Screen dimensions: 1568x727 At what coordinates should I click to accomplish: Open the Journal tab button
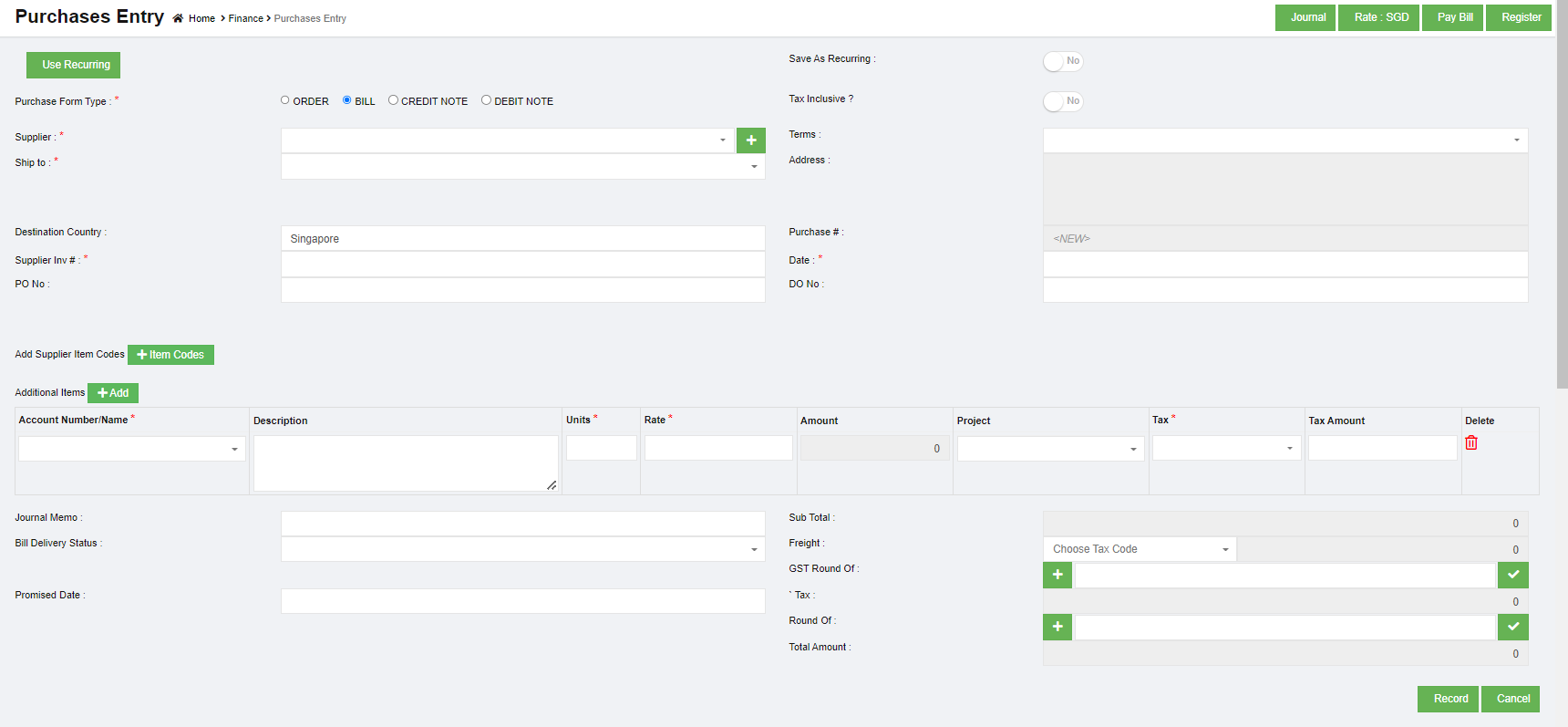click(1305, 17)
